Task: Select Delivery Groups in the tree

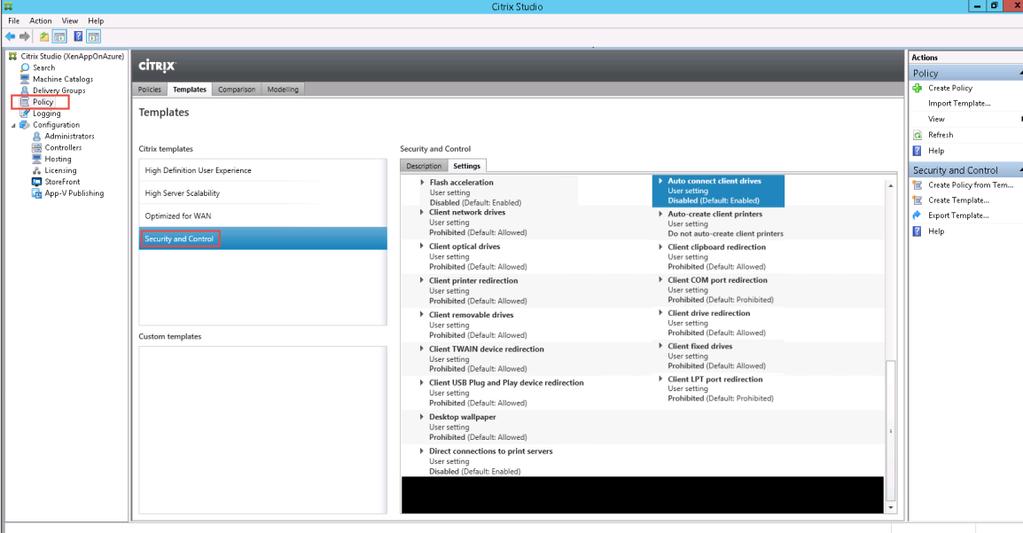Action: 59,91
